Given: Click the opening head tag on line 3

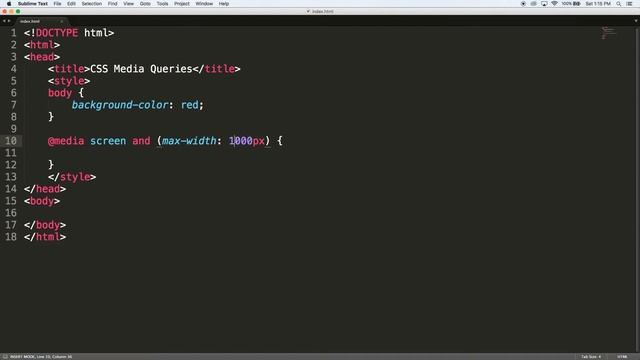Looking at the screenshot, I should [x=42, y=57].
